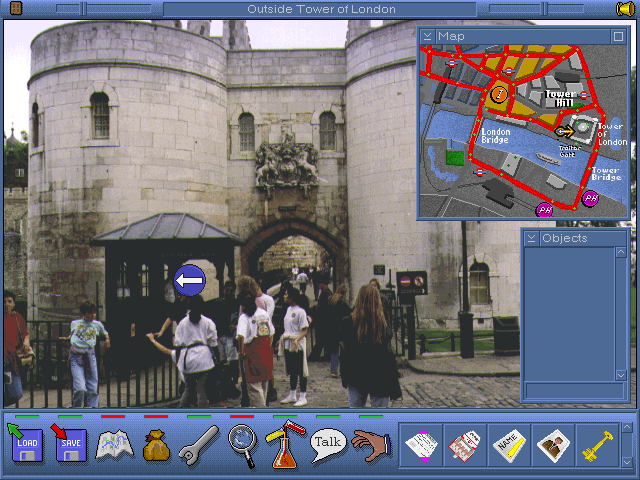This screenshot has height=480, width=640.
Task: Maximize the Map panel
Action: click(x=618, y=37)
